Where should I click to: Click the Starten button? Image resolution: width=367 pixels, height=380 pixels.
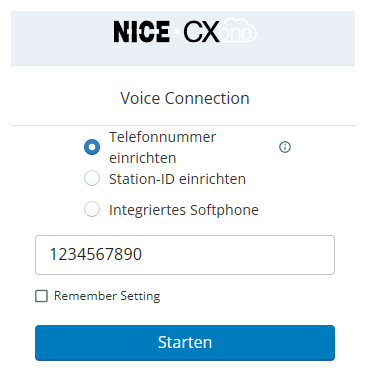185,343
